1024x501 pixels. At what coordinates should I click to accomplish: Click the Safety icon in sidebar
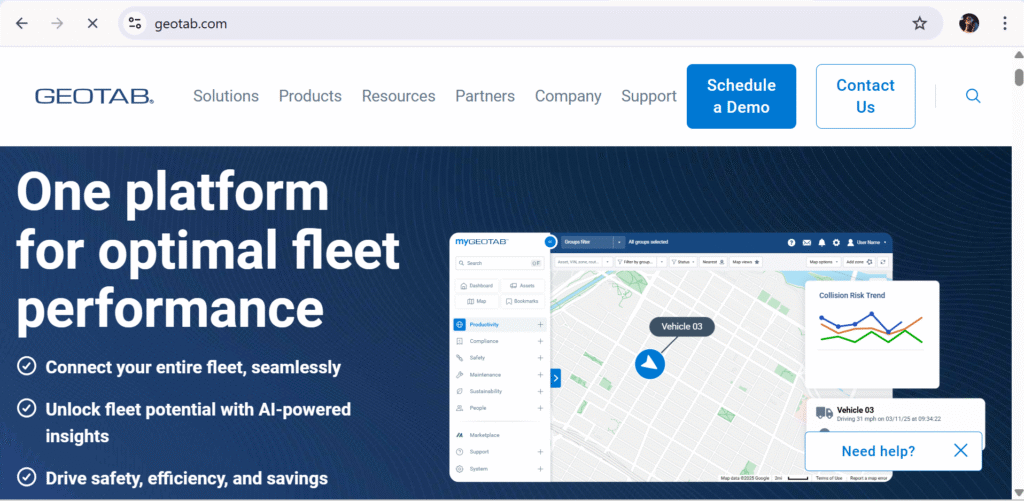459,358
